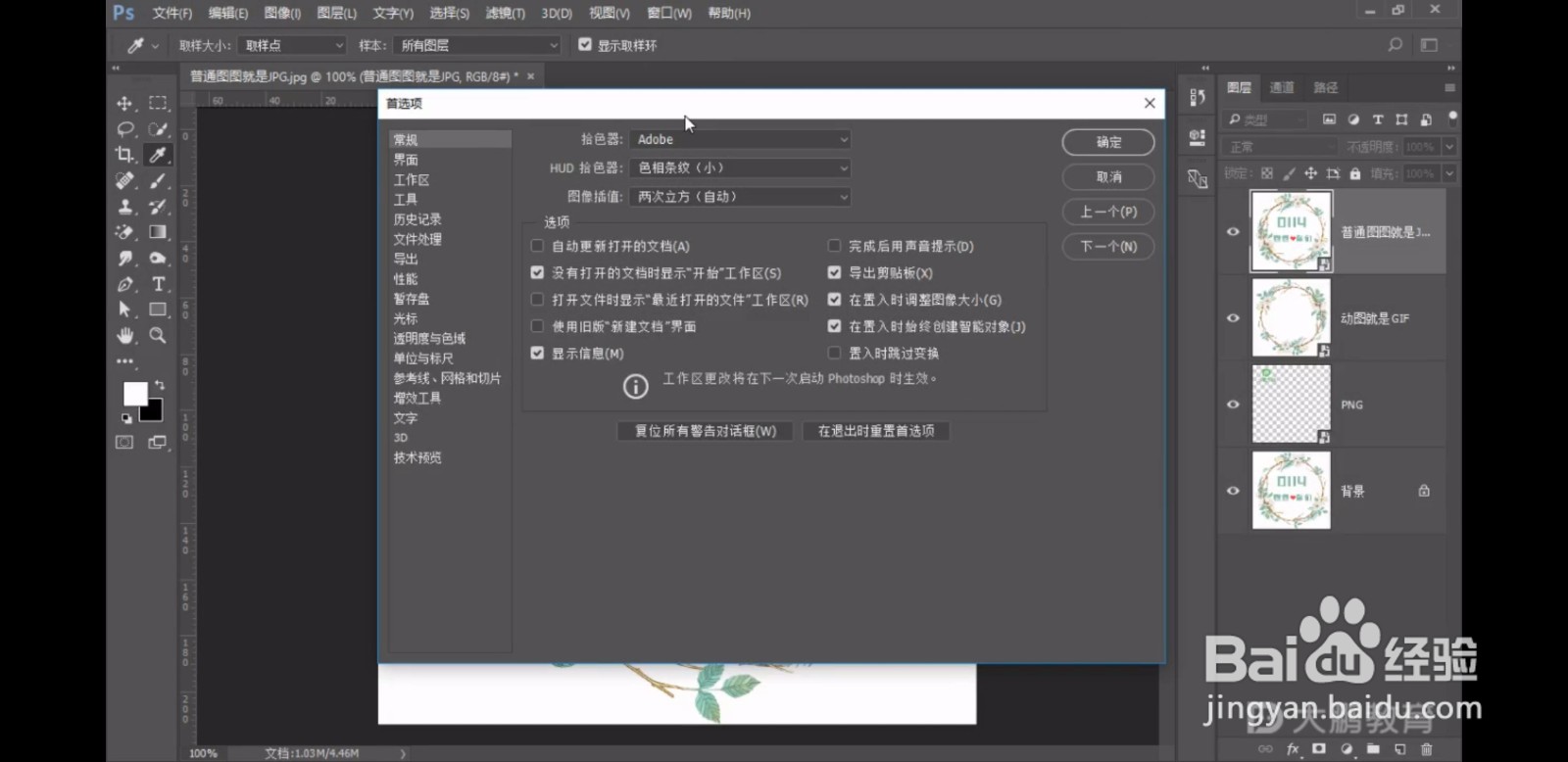
Task: Switch to the 通道 tab
Action: pos(1282,88)
